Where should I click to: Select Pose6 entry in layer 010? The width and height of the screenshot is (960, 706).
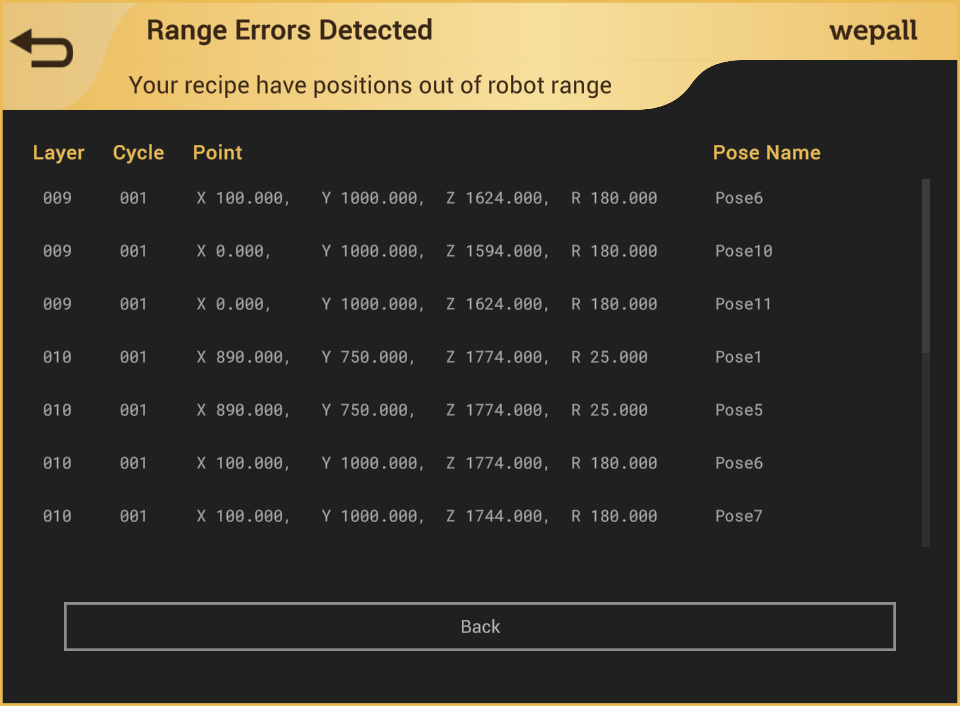[x=738, y=463]
